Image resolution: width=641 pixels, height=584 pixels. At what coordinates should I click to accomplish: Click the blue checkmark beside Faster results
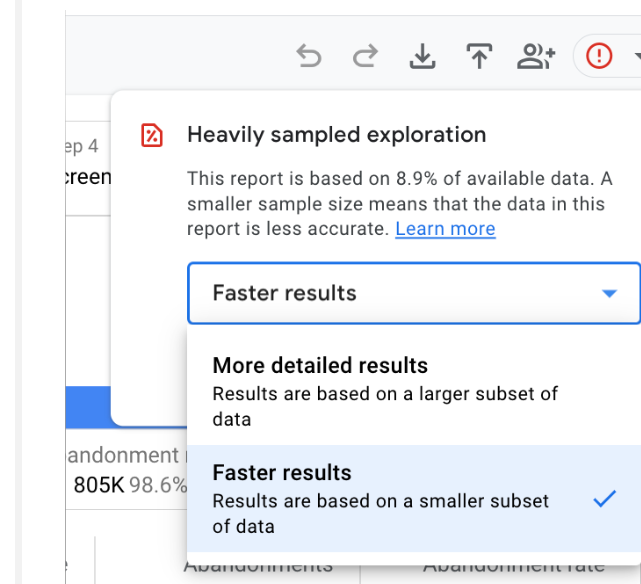point(604,498)
